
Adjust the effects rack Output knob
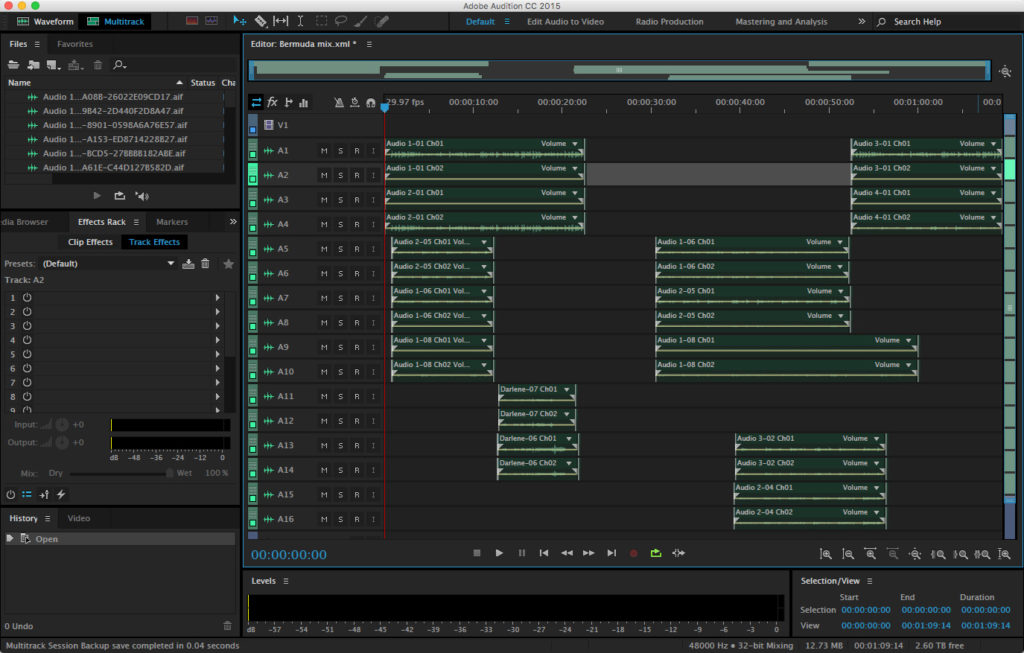62,442
